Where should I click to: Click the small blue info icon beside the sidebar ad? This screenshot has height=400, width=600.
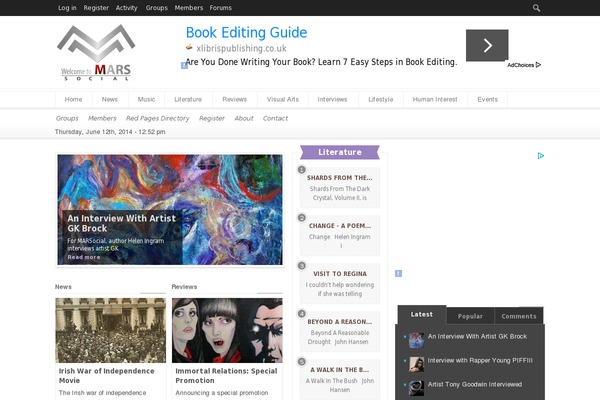click(398, 273)
